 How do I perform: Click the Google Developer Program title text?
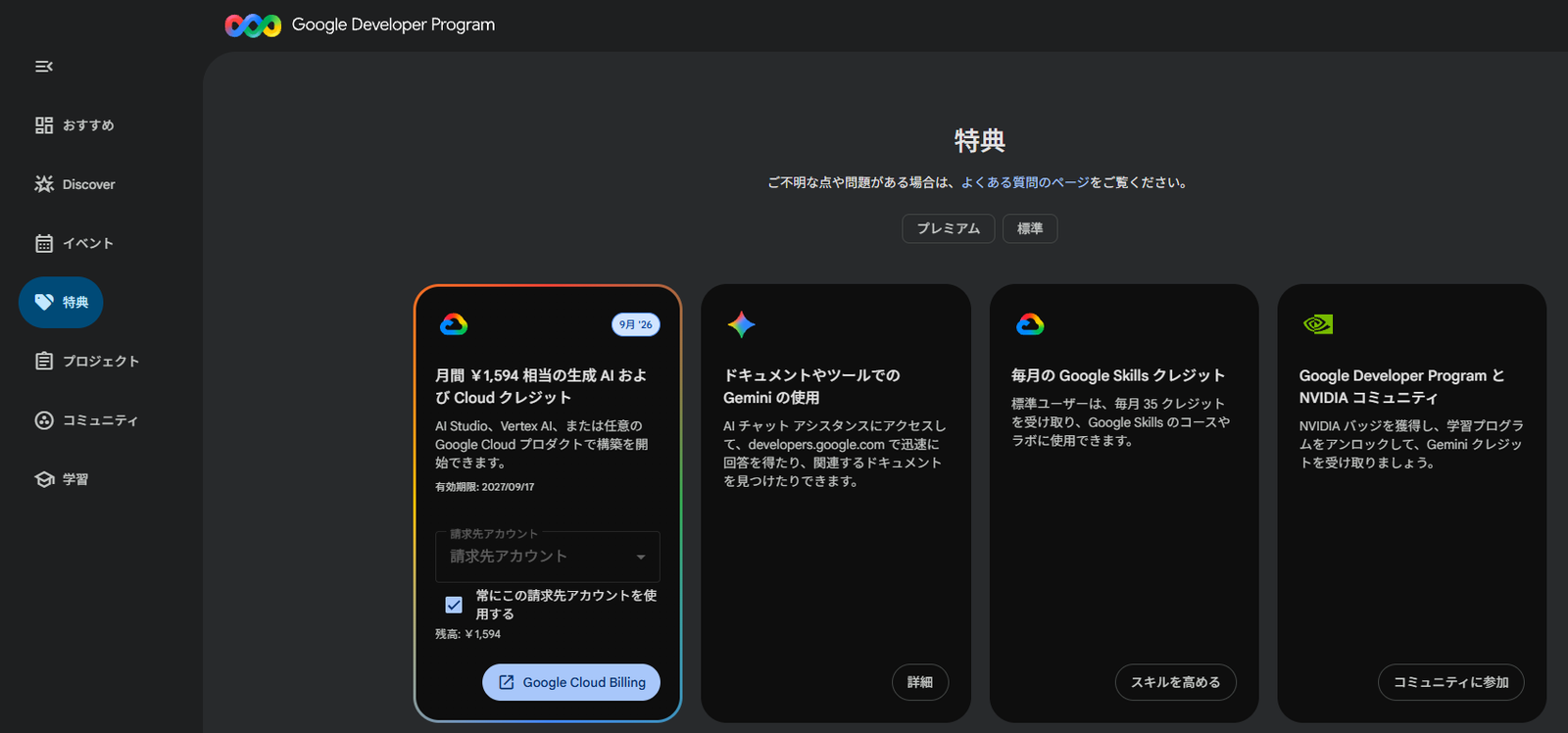[x=393, y=24]
